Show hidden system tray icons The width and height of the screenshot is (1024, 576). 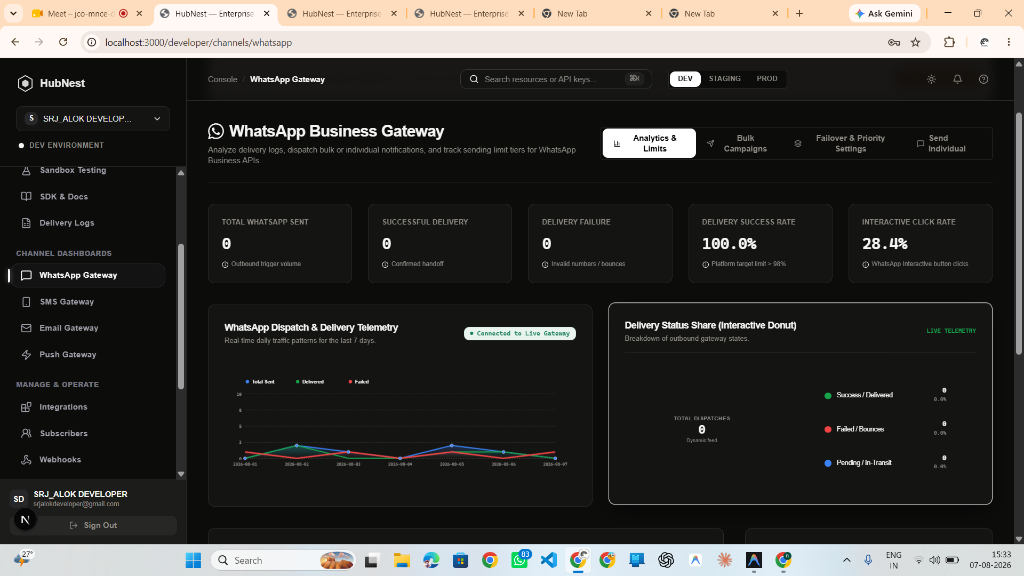pyautogui.click(x=847, y=560)
